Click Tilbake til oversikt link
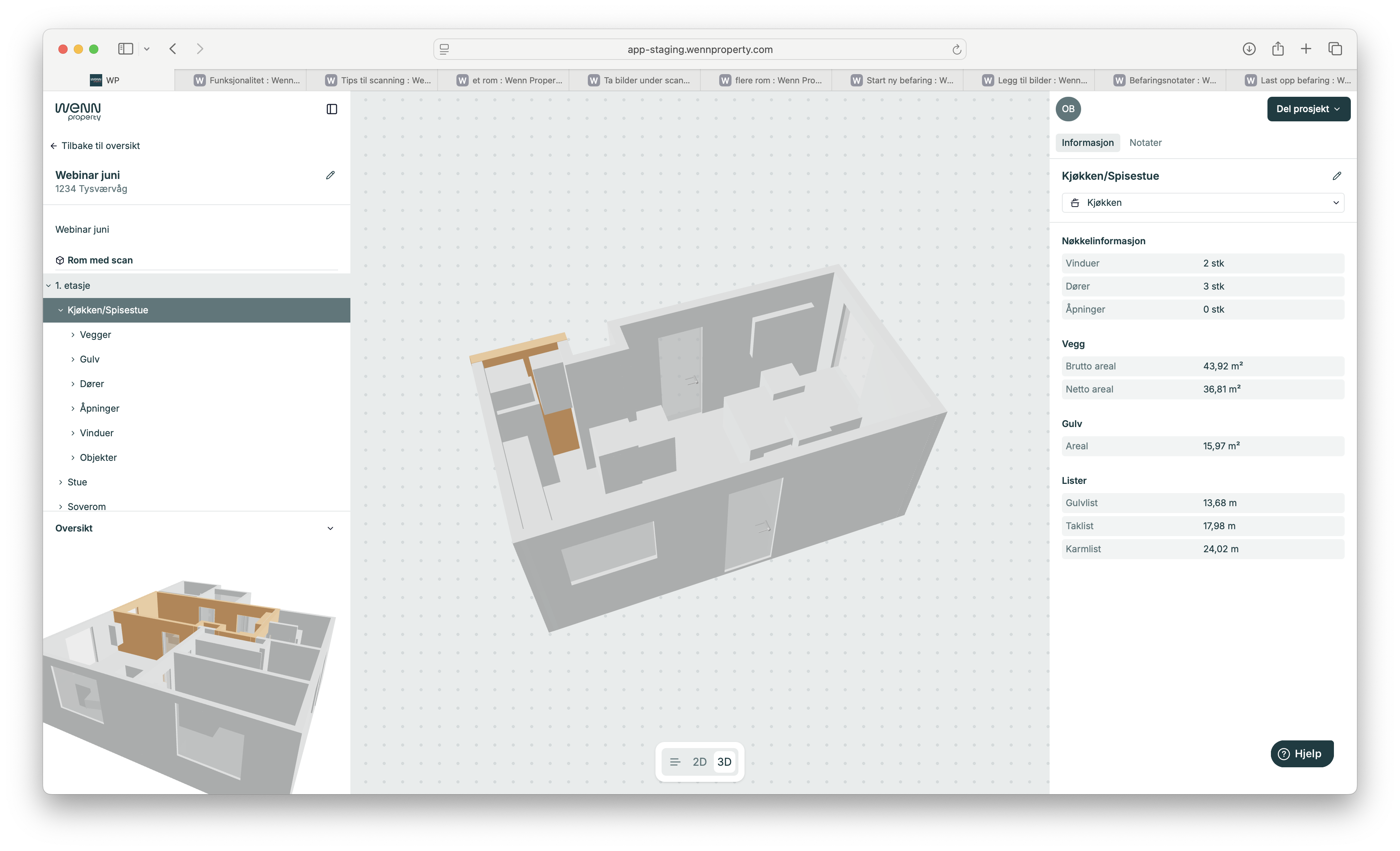 click(x=95, y=146)
